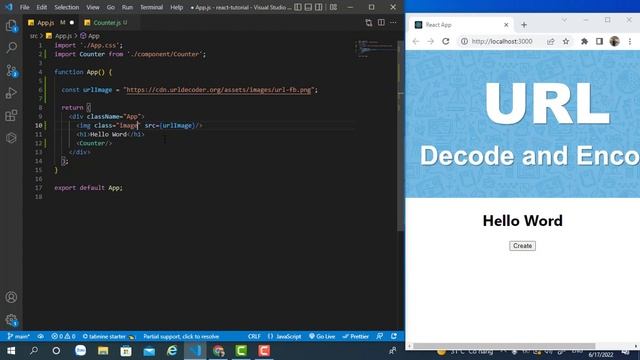Open the Help menu

pos(176,7)
